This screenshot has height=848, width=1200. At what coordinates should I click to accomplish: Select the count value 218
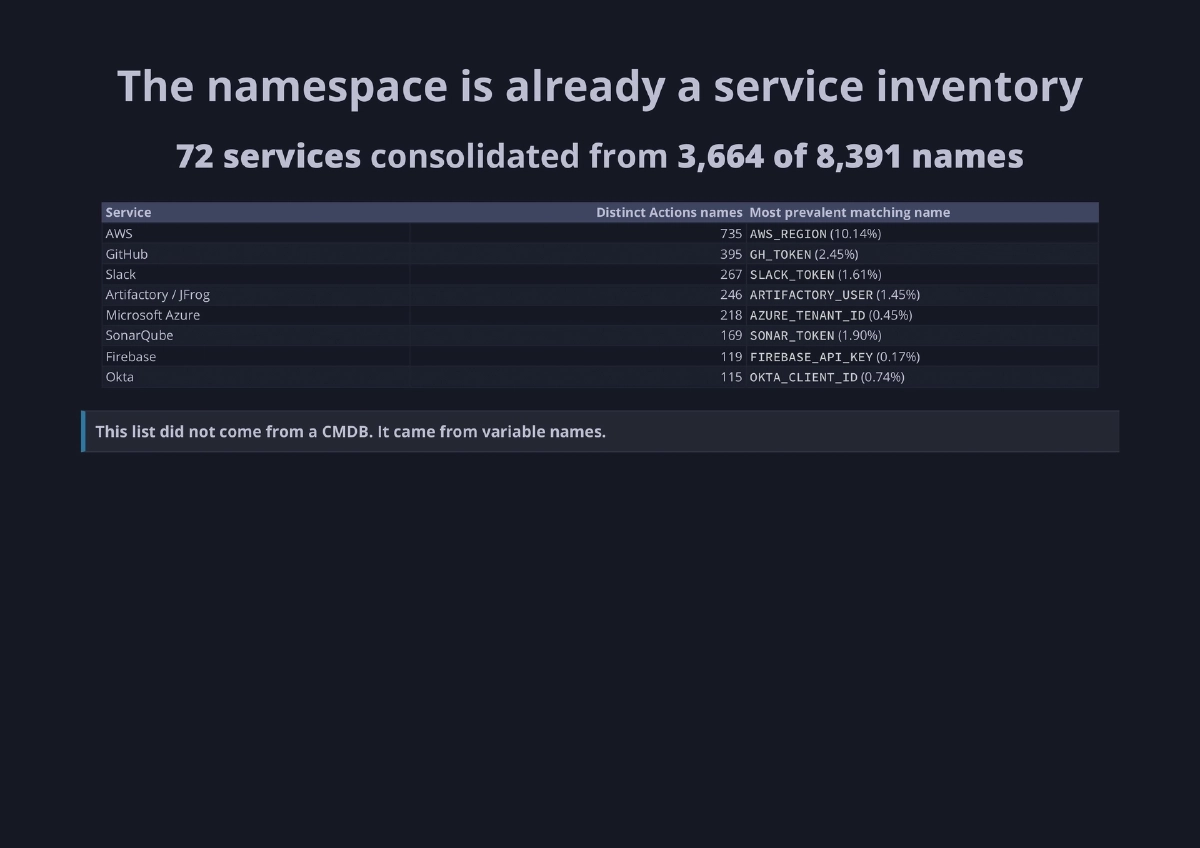731,315
